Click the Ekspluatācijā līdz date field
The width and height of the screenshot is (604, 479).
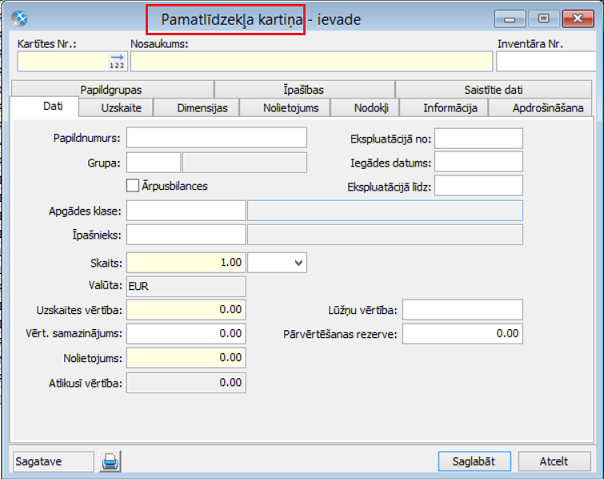click(x=478, y=186)
